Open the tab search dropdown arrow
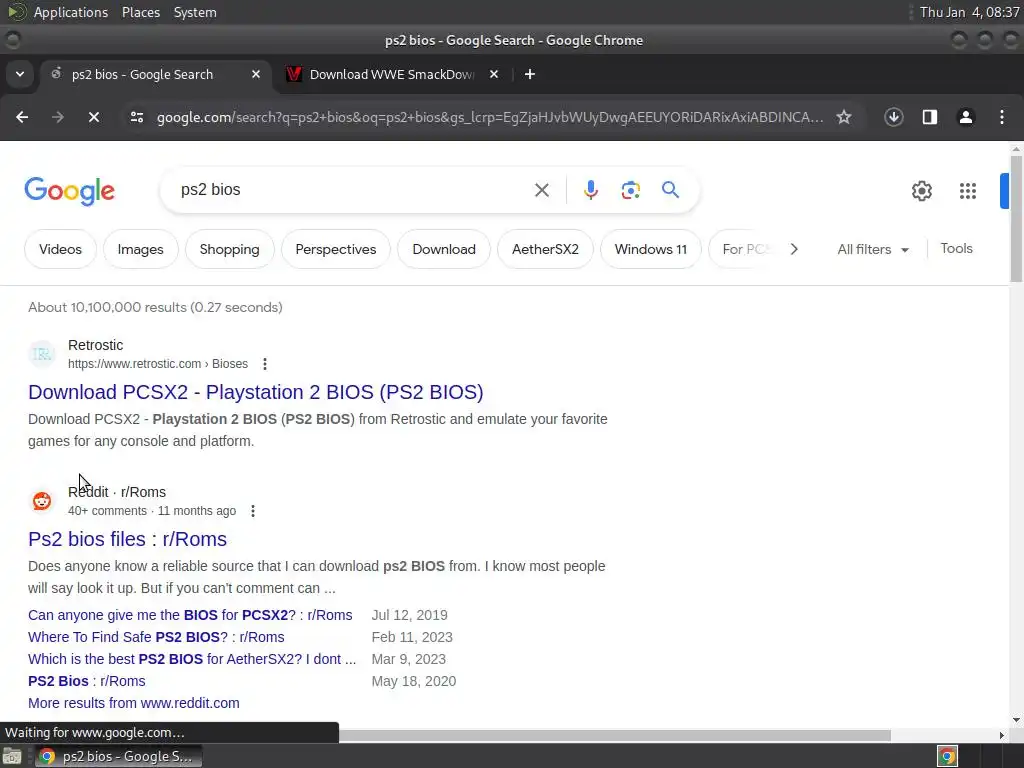This screenshot has width=1024, height=768. (20, 74)
